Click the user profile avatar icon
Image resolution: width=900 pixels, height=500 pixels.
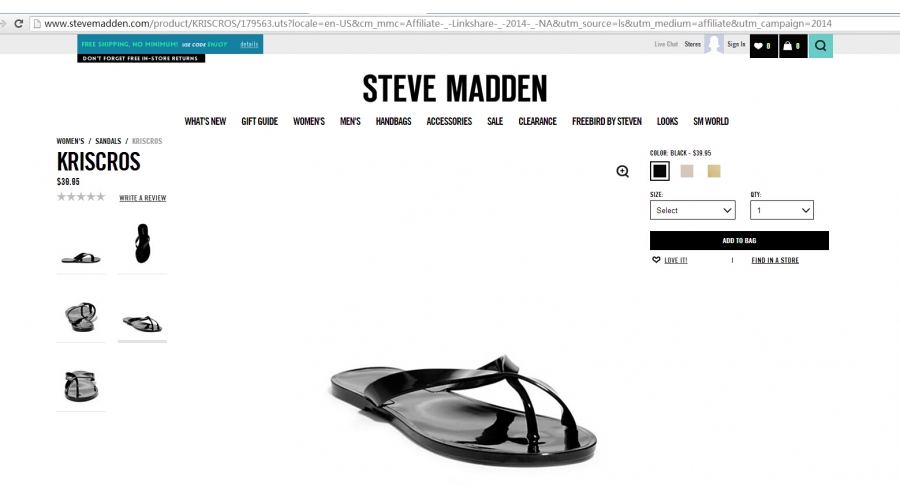714,44
